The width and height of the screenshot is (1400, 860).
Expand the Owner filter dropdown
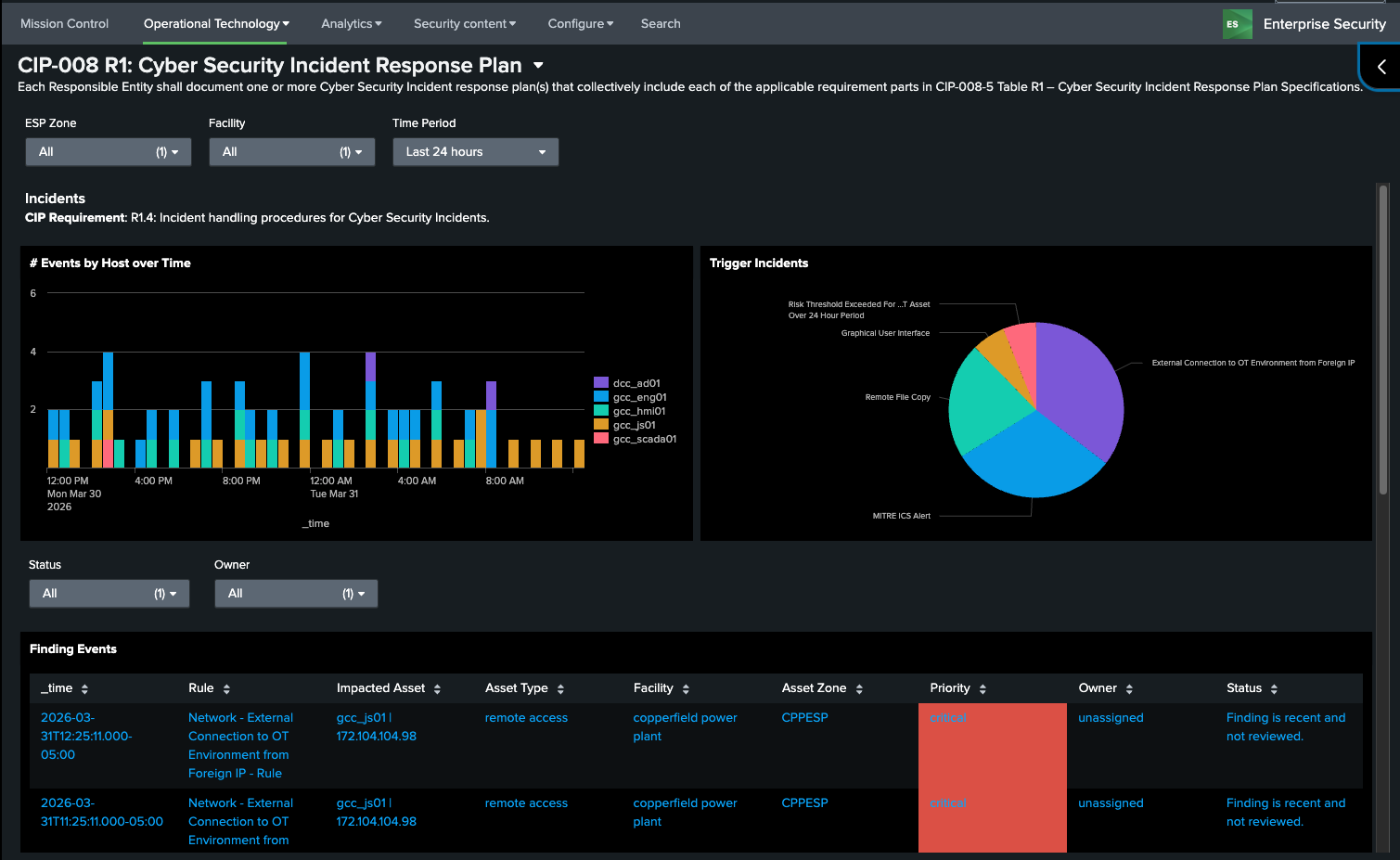point(296,594)
